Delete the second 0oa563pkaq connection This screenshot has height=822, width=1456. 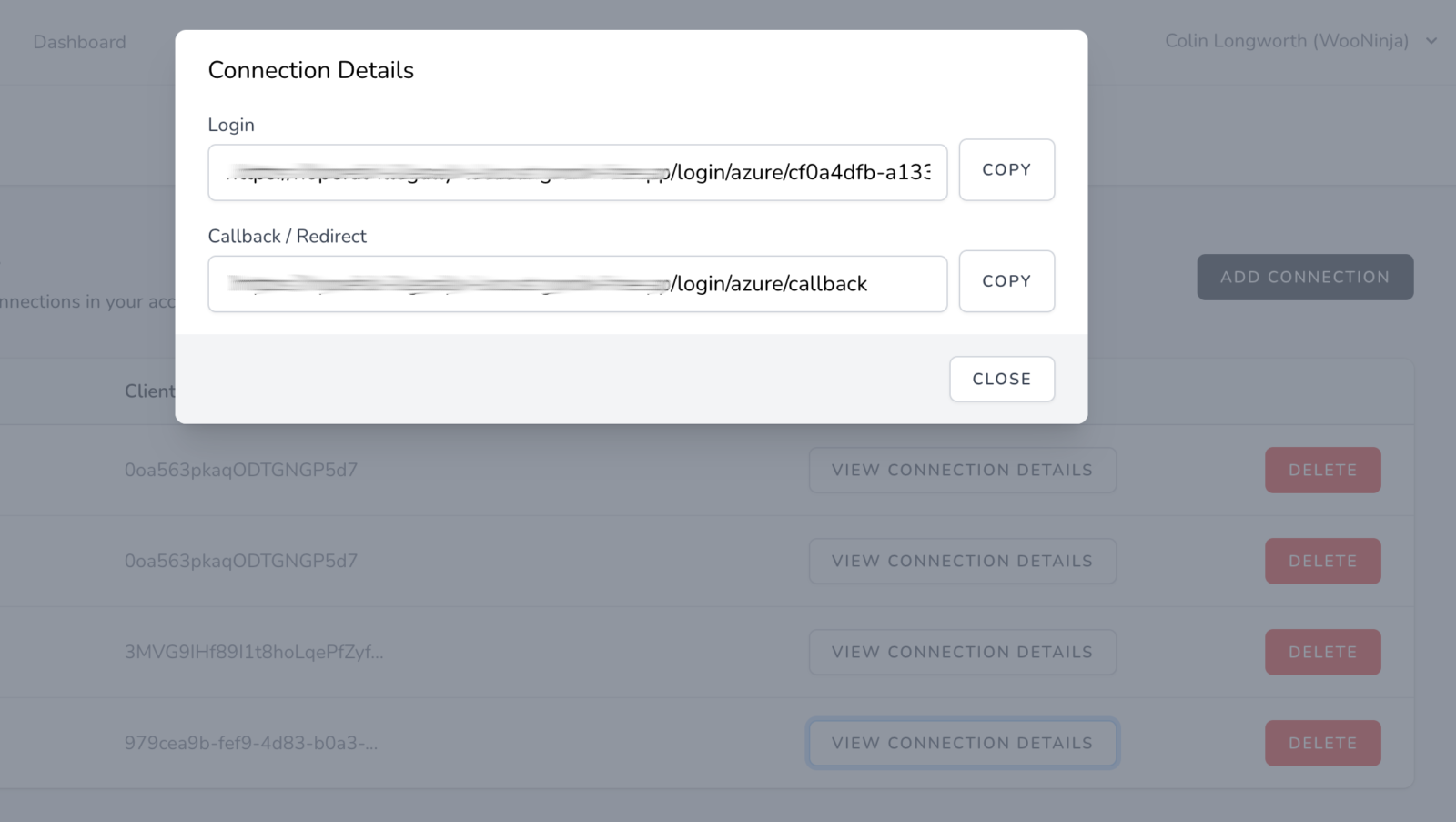click(x=1322, y=561)
